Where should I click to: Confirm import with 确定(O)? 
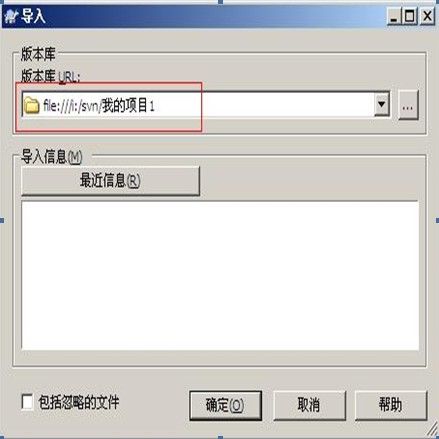225,405
